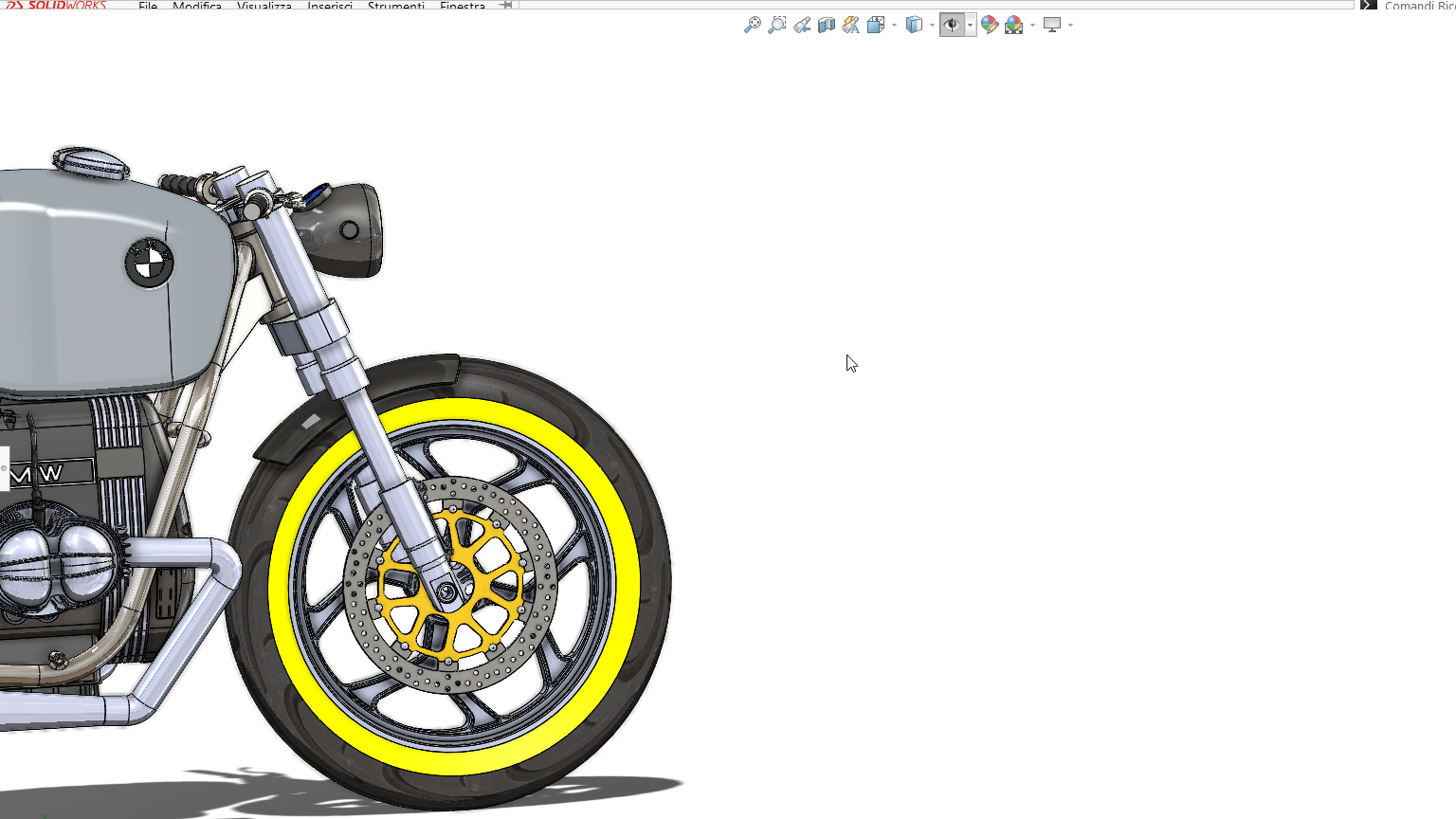This screenshot has width=1456, height=819.
Task: Click the View Orientation cube icon
Action: [876, 25]
